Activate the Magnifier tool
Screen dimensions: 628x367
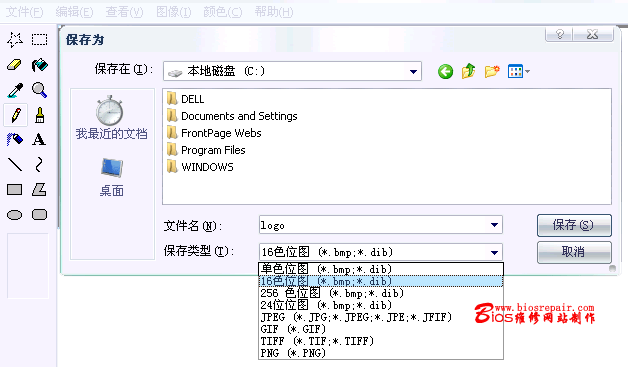pyautogui.click(x=39, y=90)
